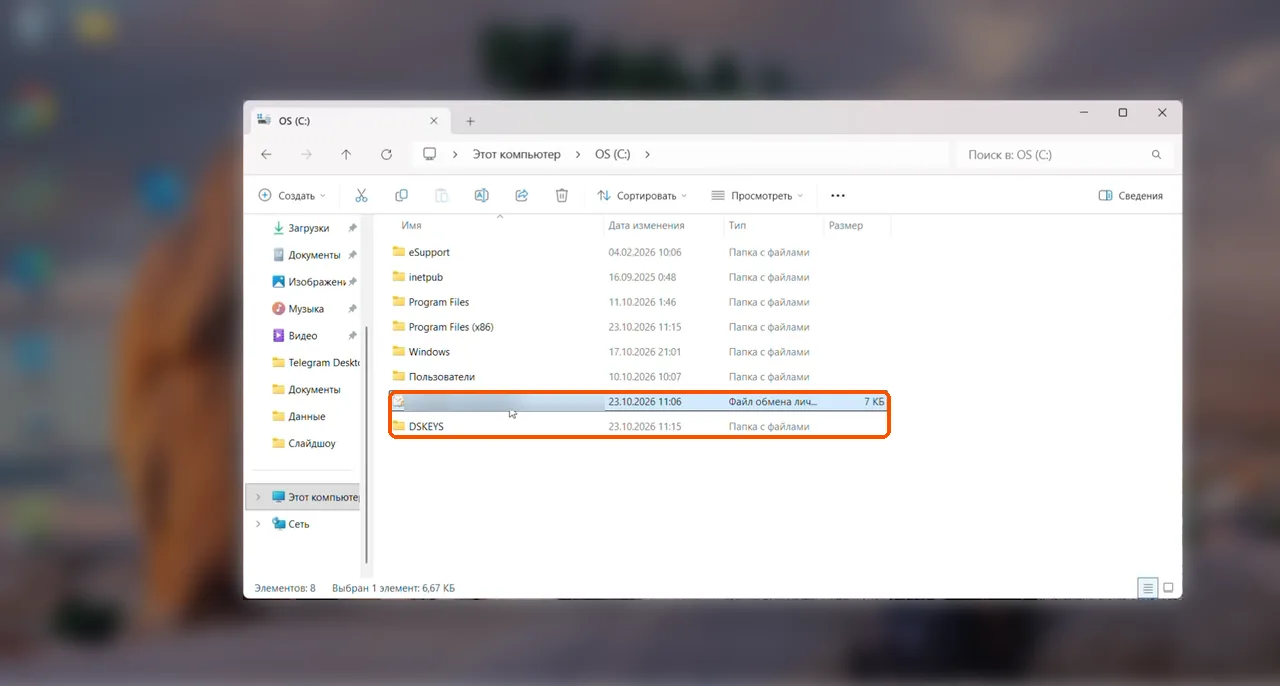1280x686 pixels.
Task: Open the Просмотреть view menu
Action: pyautogui.click(x=758, y=196)
